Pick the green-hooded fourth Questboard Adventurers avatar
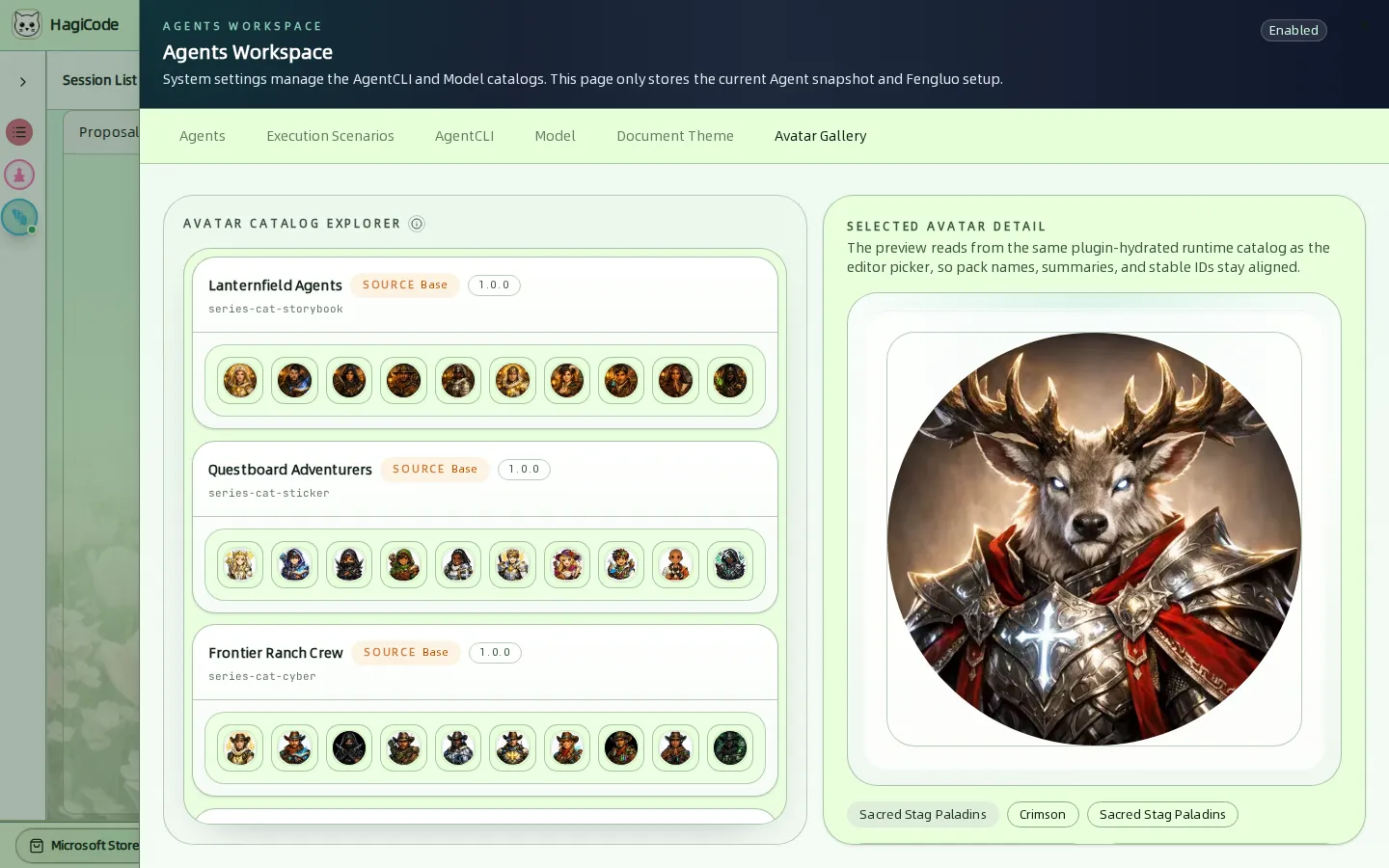The image size is (1389, 868). click(403, 565)
